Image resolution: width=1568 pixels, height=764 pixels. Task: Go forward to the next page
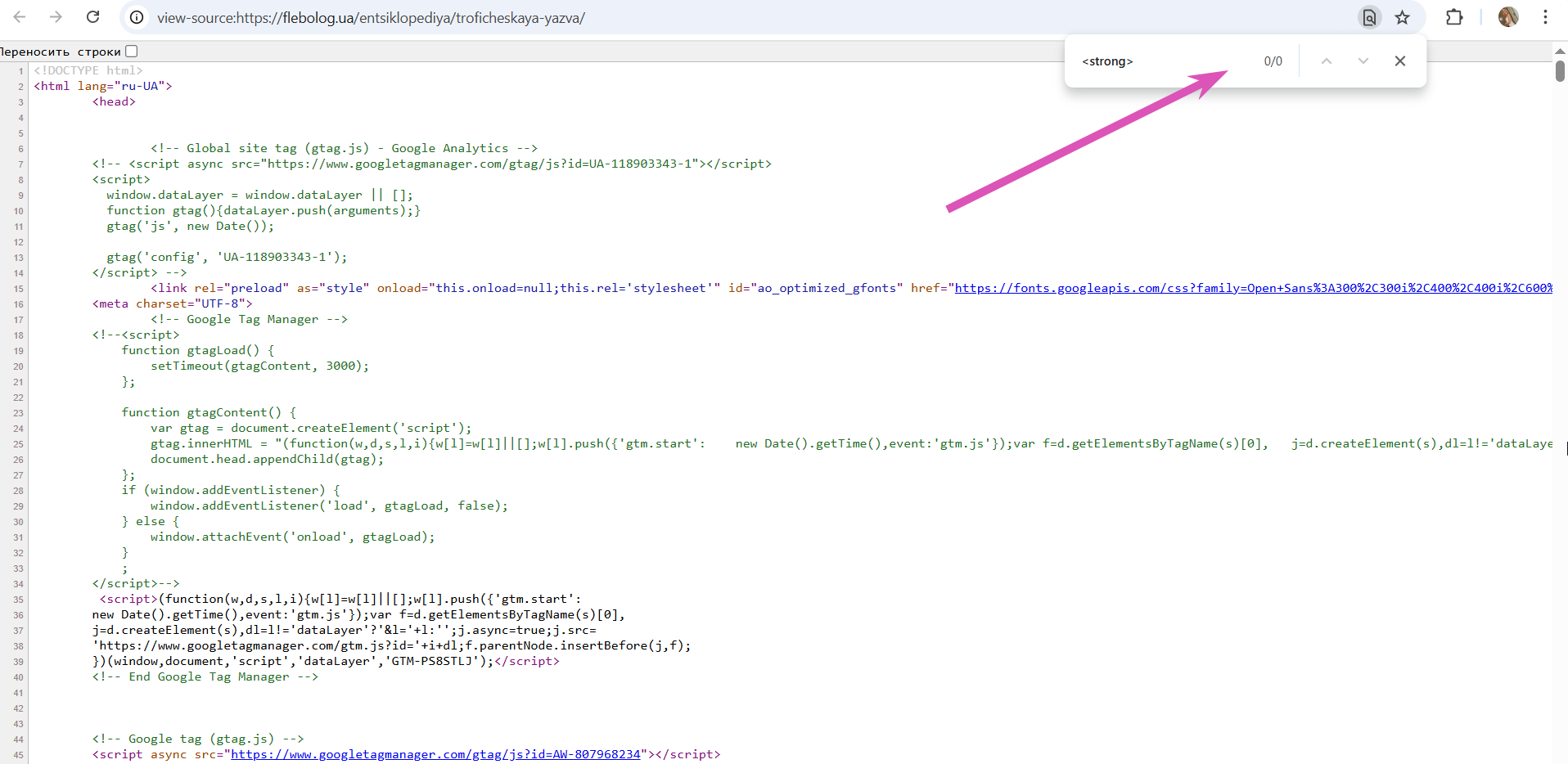click(x=56, y=17)
